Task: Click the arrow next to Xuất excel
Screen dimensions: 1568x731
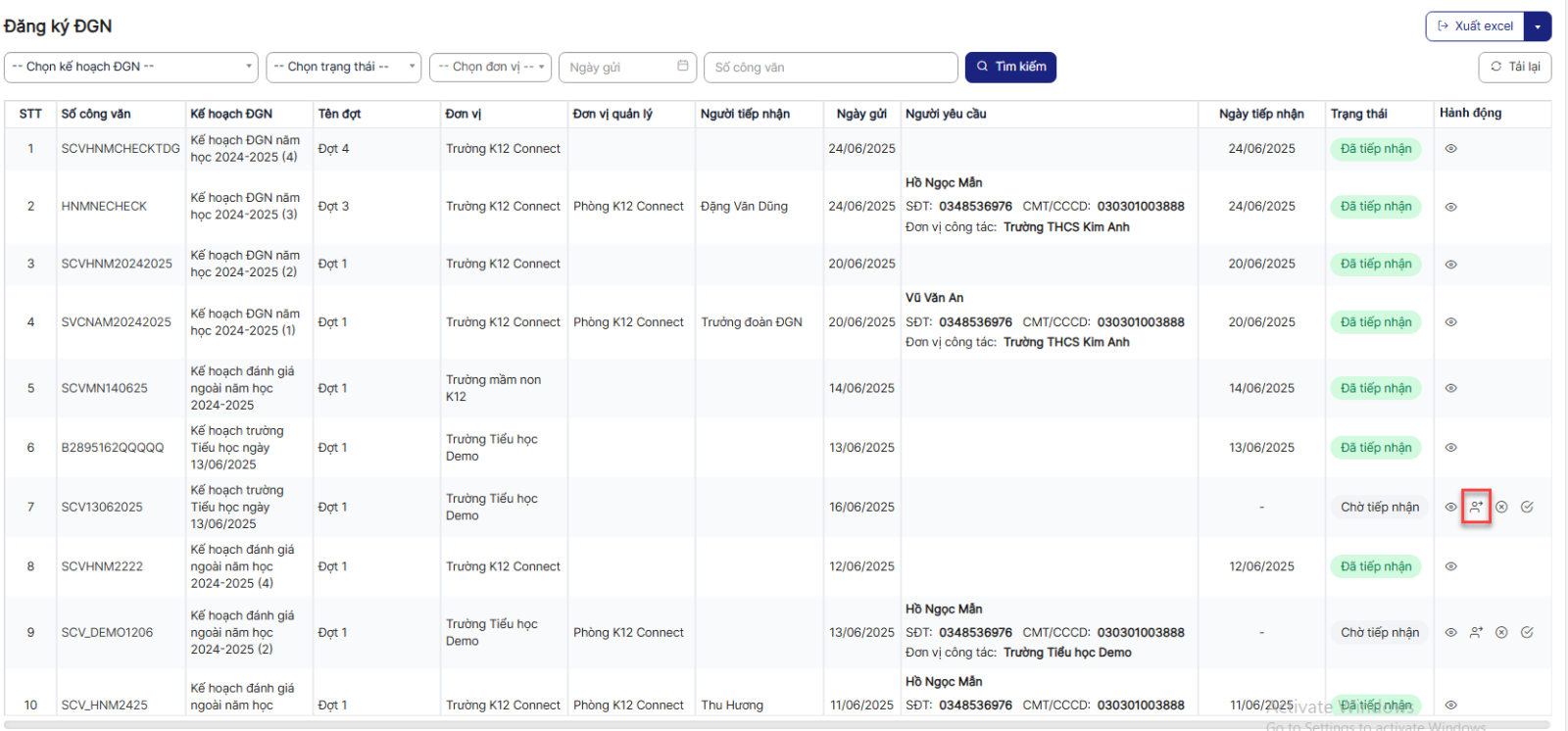Action: (x=1538, y=26)
